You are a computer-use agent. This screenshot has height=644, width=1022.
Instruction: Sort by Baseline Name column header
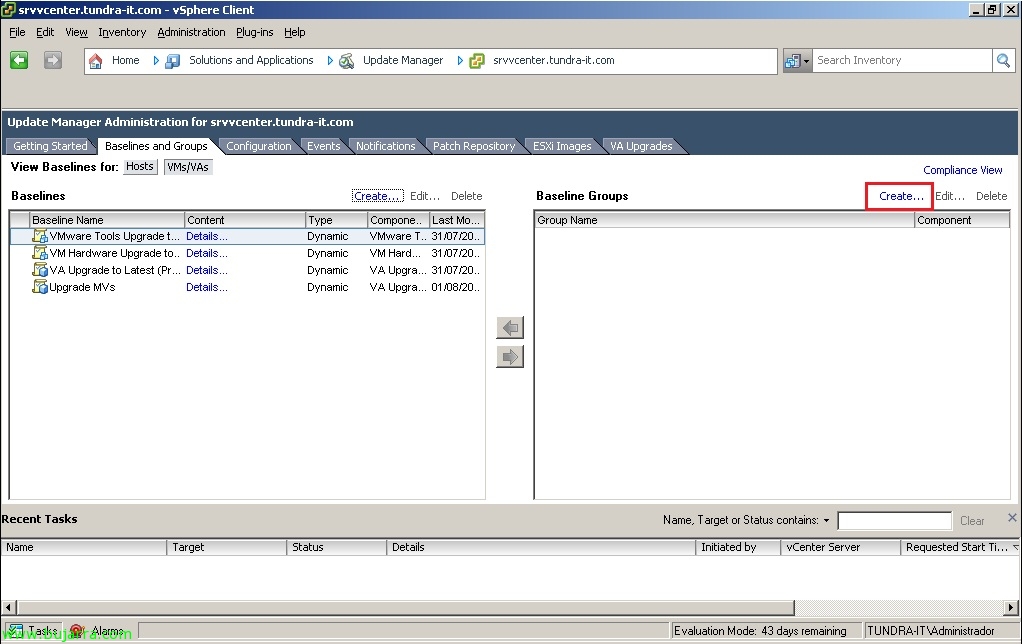coord(107,220)
